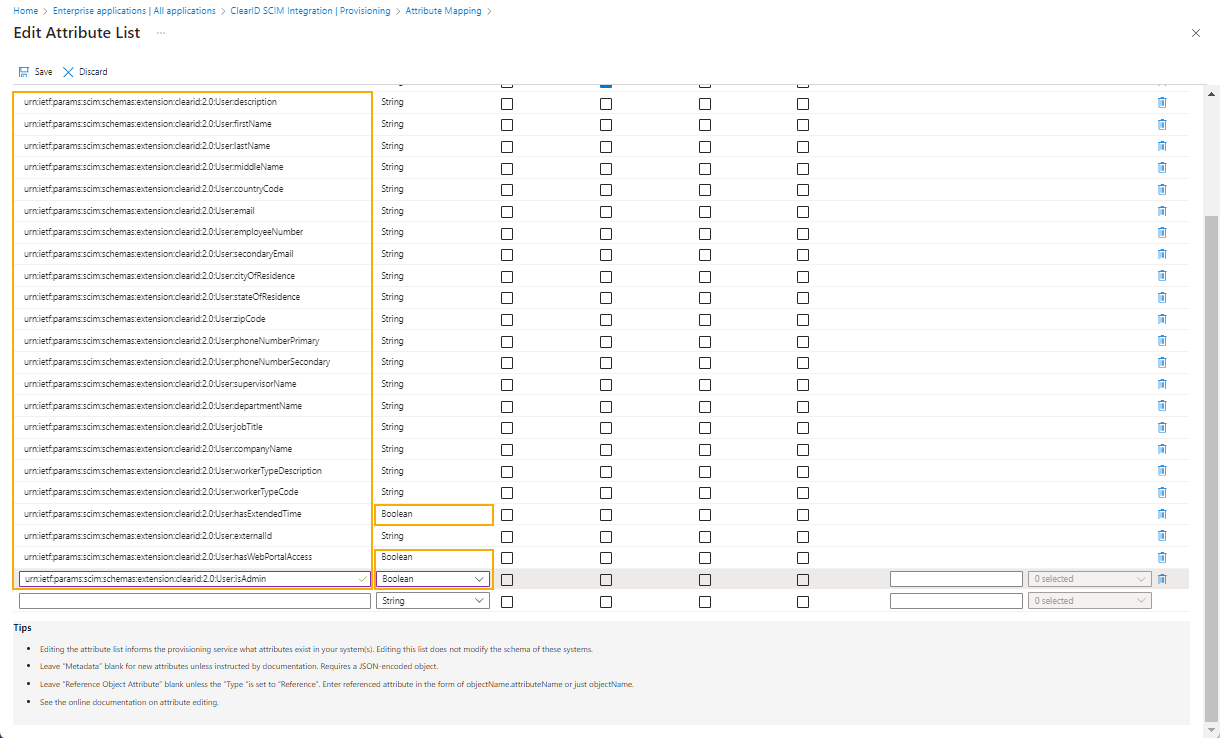
Task: Discard the attribute list changes
Action: click(85, 71)
